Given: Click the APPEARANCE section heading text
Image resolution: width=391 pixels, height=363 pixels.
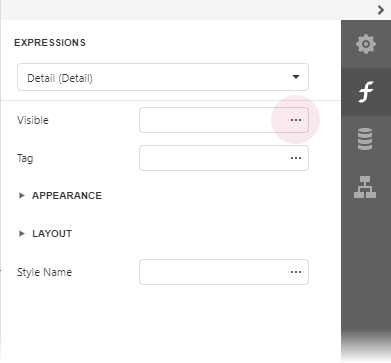Looking at the screenshot, I should (x=67, y=196).
